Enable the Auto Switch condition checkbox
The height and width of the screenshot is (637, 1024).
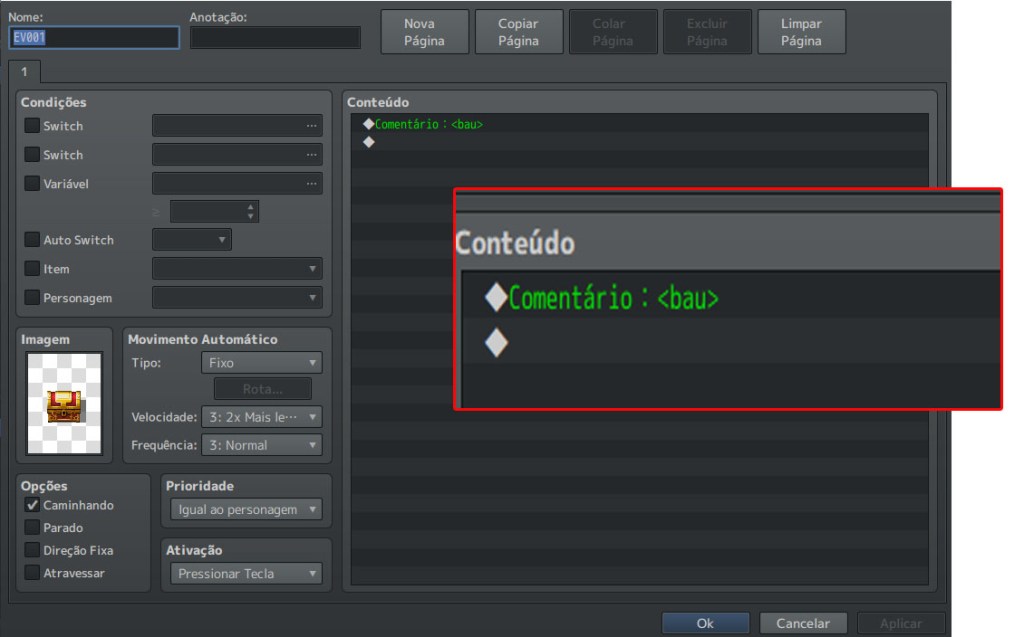pos(32,240)
